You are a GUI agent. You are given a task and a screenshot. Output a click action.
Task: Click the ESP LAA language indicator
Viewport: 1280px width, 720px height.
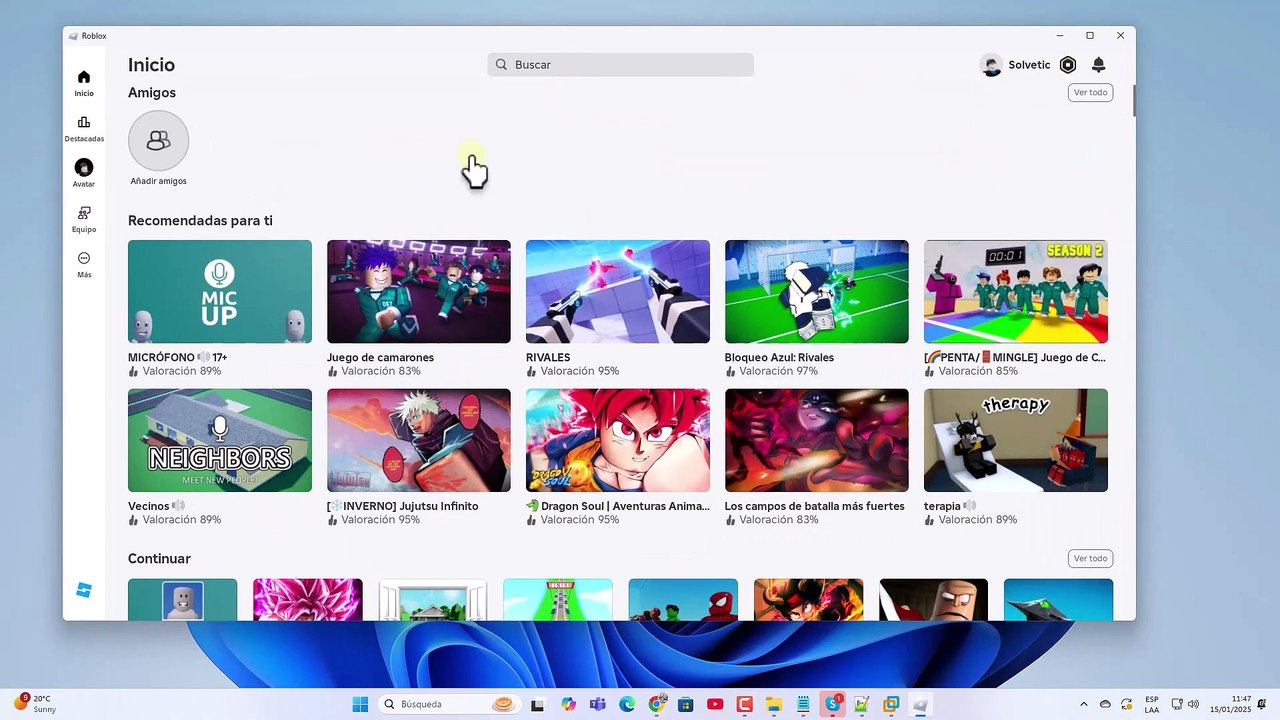pyautogui.click(x=1152, y=704)
